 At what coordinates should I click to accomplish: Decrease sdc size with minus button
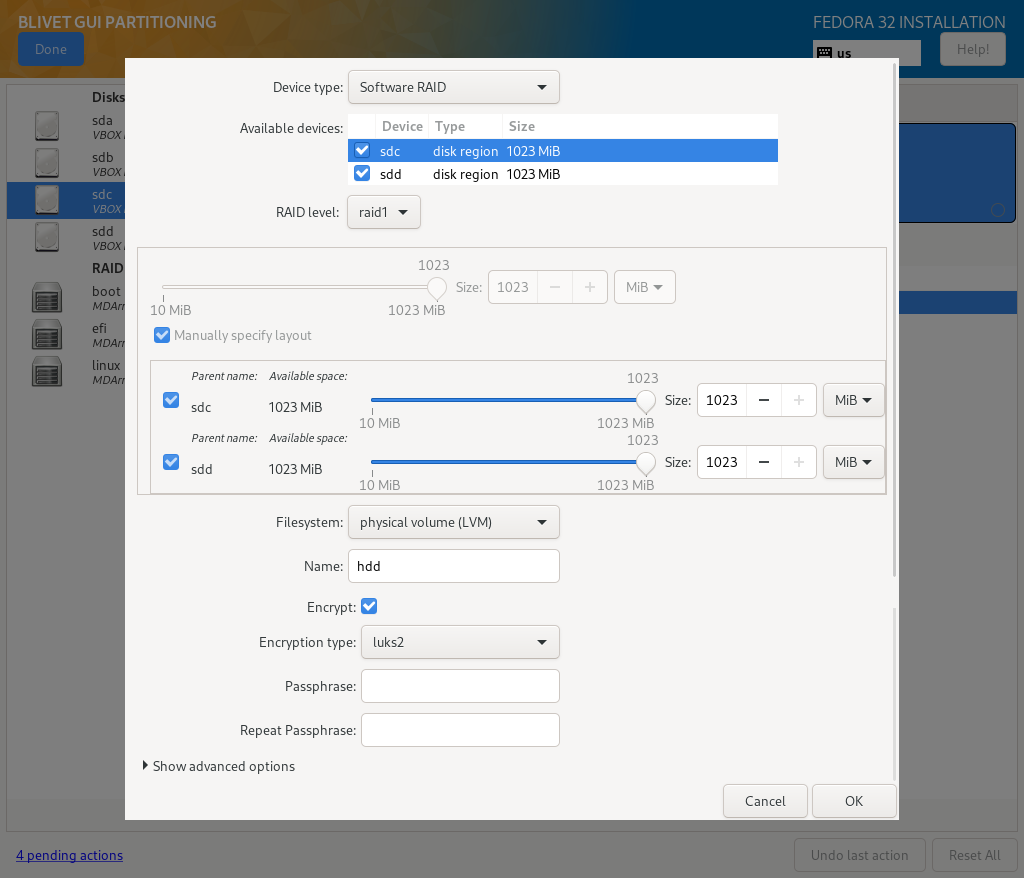[764, 400]
